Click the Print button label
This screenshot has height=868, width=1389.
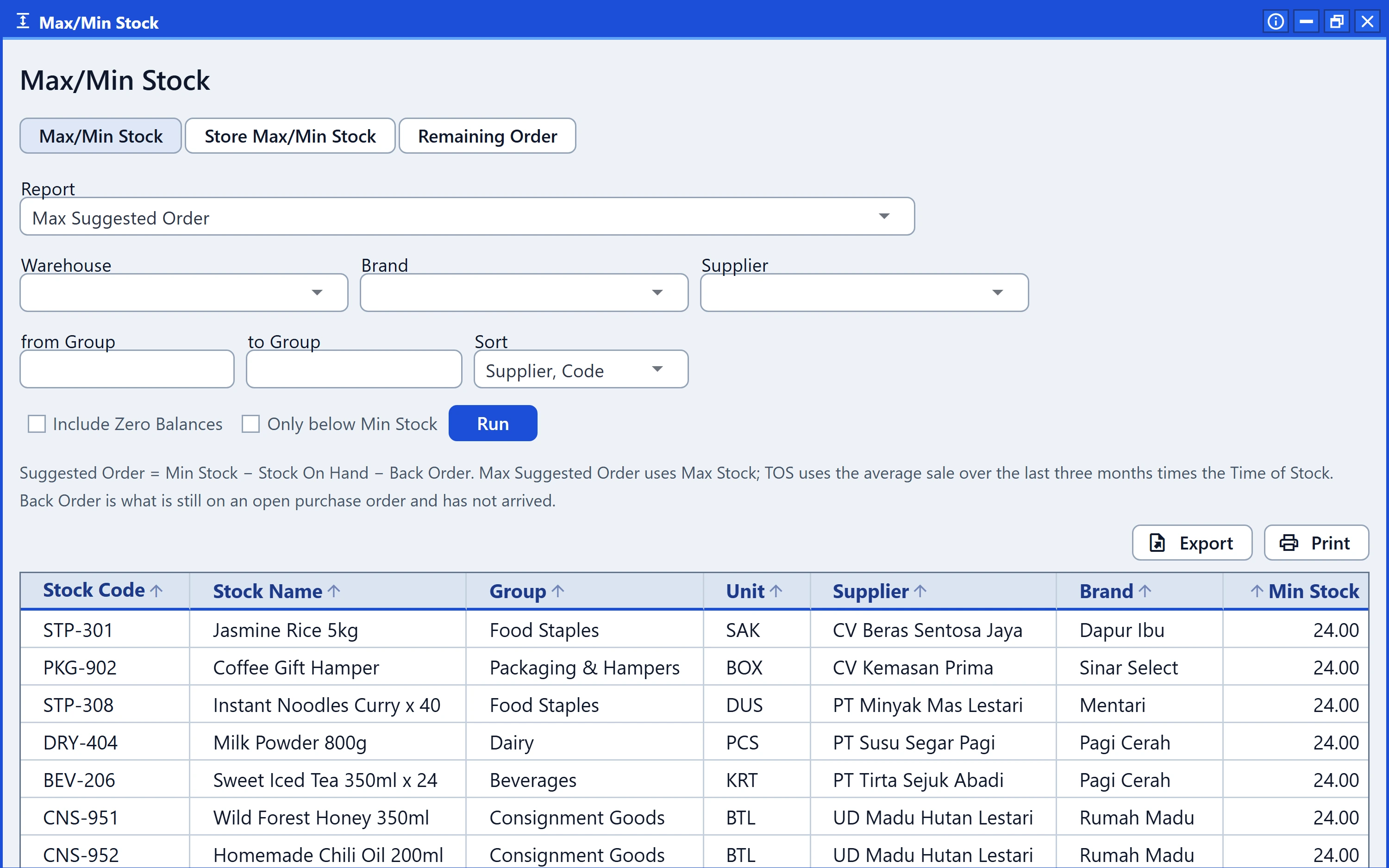(1331, 543)
